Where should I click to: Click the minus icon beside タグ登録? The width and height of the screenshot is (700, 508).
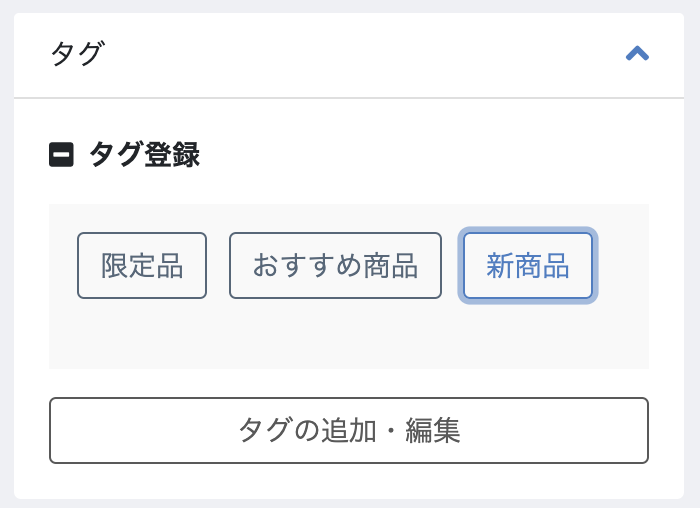(61, 155)
